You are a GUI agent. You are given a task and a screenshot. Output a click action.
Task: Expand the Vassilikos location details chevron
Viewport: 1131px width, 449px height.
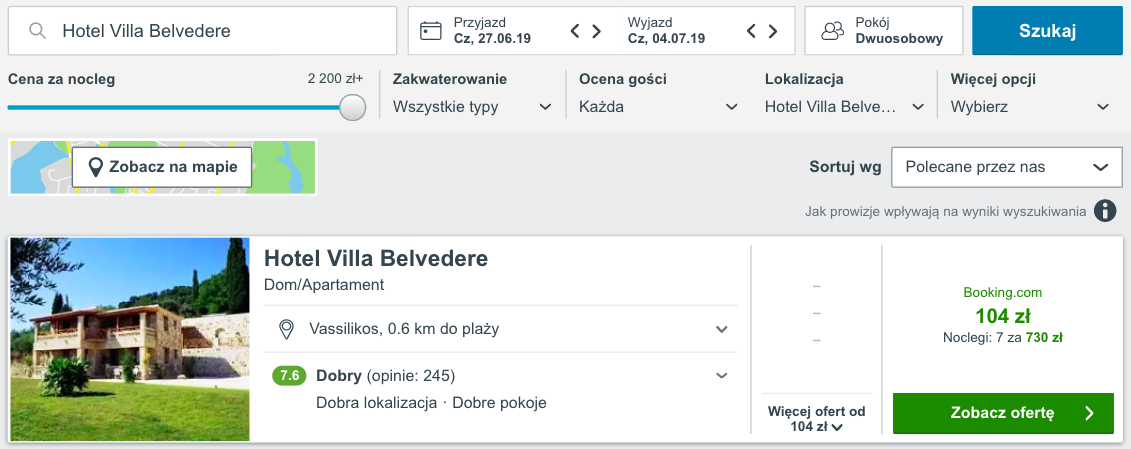point(721,329)
